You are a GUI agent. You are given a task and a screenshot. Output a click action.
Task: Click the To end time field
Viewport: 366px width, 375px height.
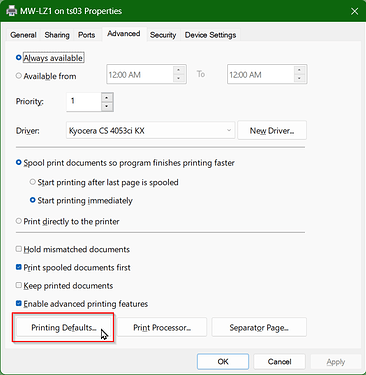[261, 74]
